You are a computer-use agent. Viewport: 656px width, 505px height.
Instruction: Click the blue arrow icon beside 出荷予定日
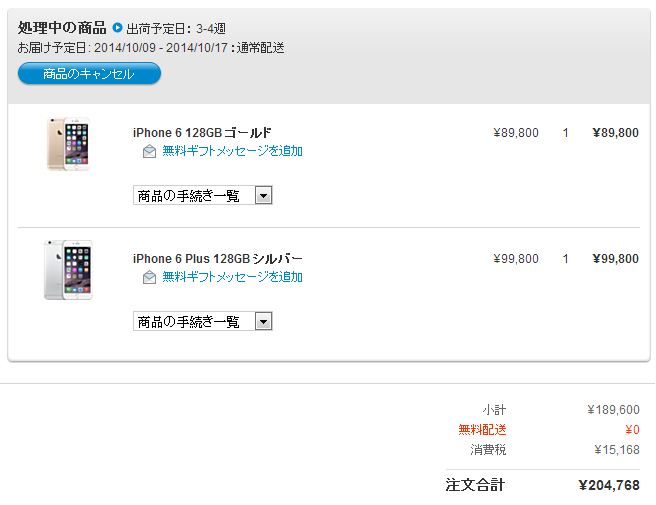point(118,28)
